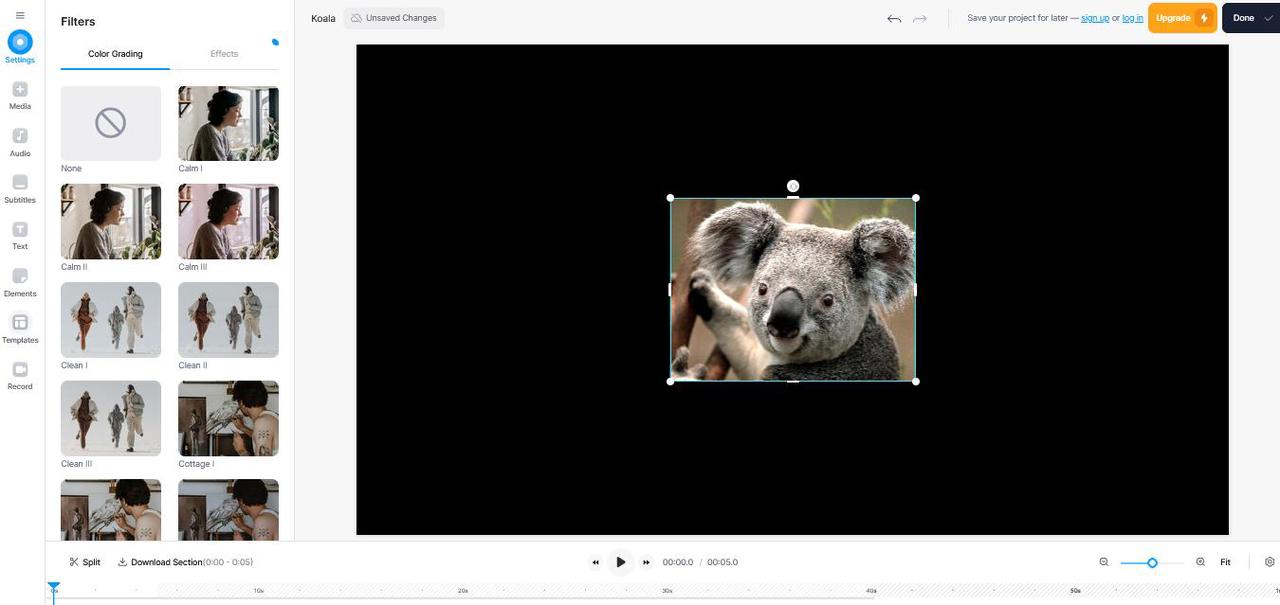Screen dimensions: 1280x605
Task: Click the sign up link
Action: [1095, 18]
